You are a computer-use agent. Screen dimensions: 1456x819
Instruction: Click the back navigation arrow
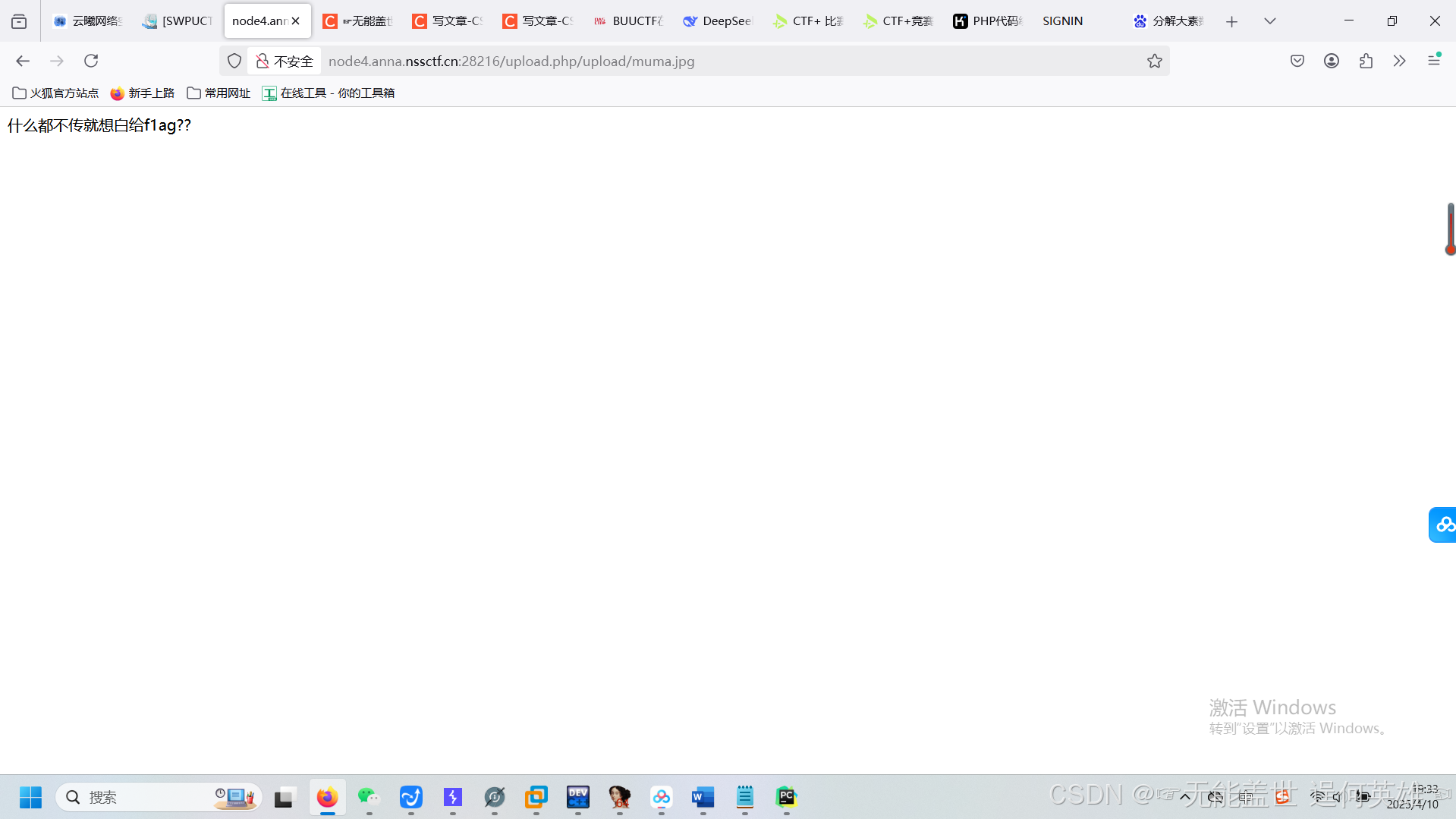pos(22,61)
